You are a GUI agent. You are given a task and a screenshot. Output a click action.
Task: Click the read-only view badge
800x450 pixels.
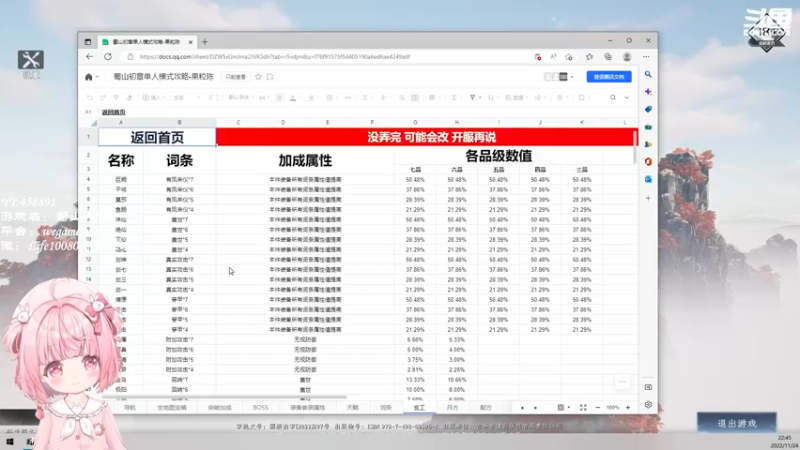pyautogui.click(x=236, y=77)
